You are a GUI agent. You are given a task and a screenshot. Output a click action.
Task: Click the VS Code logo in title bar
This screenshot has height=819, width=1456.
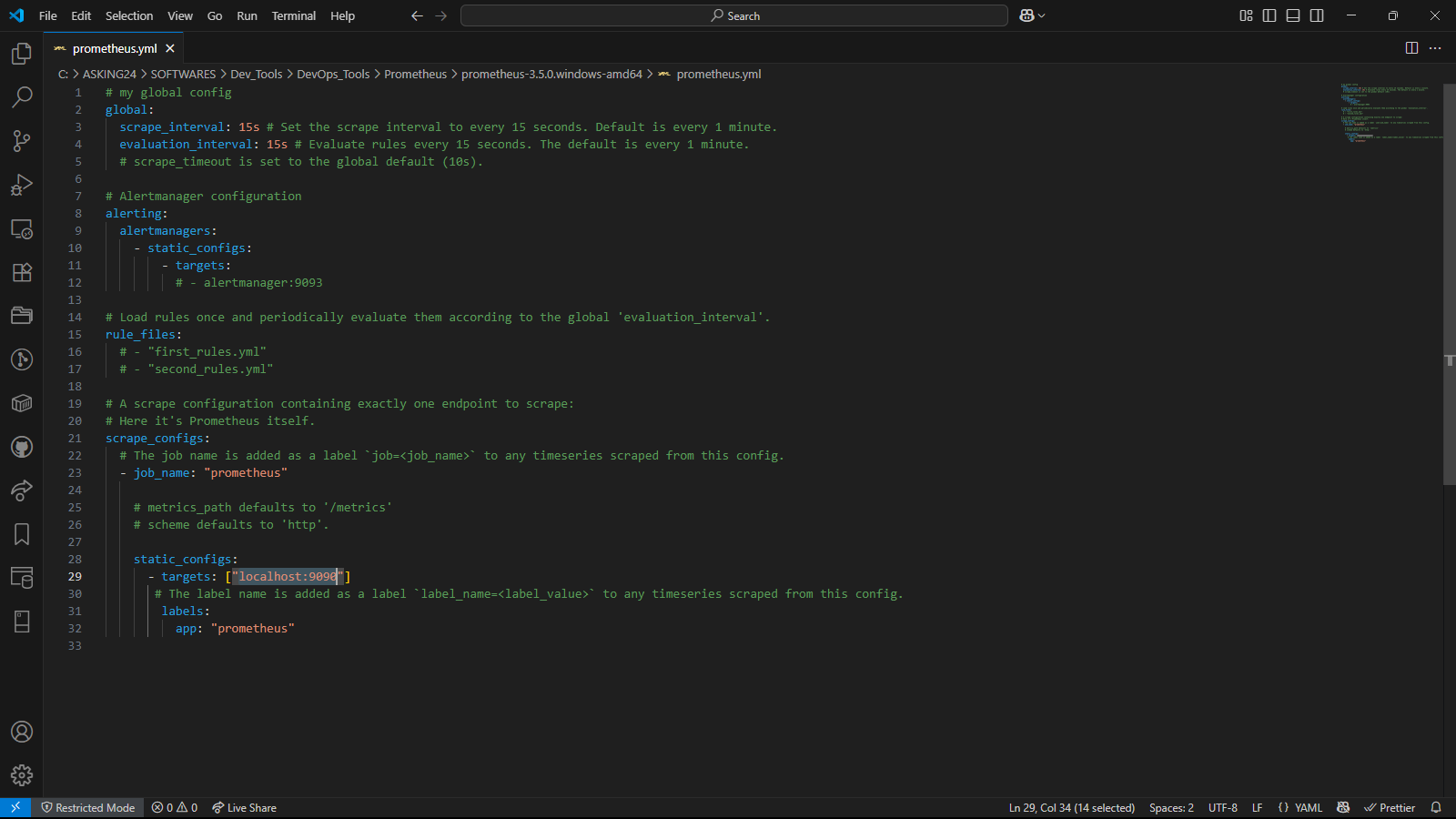click(16, 15)
